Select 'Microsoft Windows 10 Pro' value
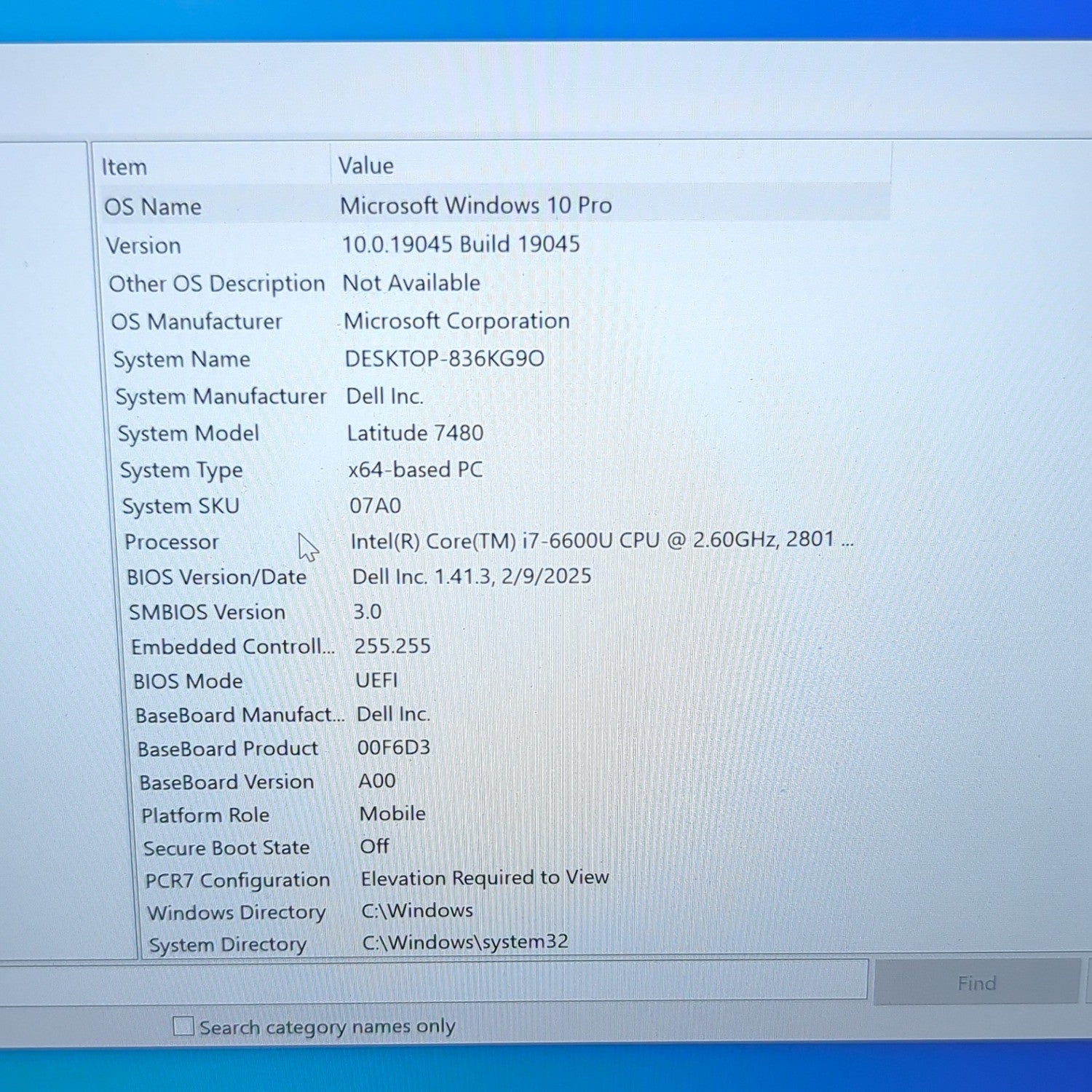Image resolution: width=1092 pixels, height=1092 pixels. tap(476, 205)
